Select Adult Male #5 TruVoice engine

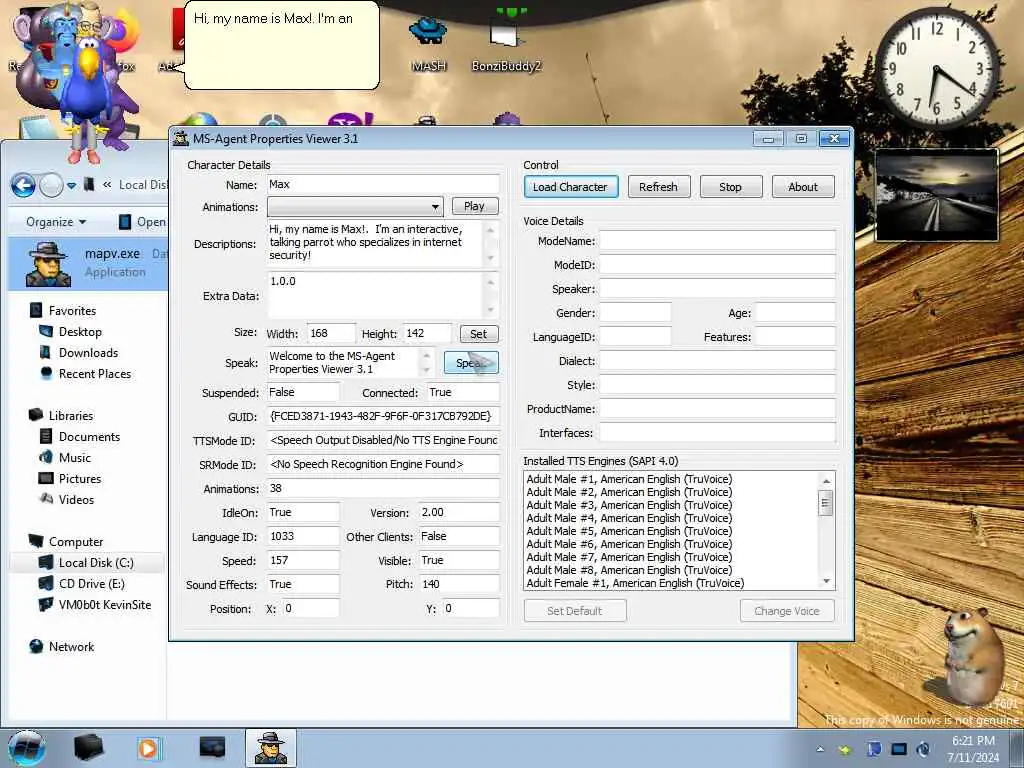(629, 532)
